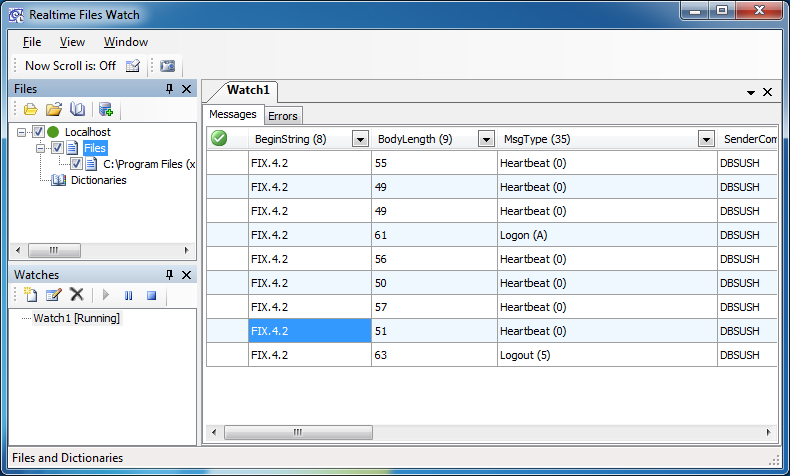Image resolution: width=790 pixels, height=476 pixels.
Task: Click the camera snapshot icon in main toolbar
Action: [167, 66]
